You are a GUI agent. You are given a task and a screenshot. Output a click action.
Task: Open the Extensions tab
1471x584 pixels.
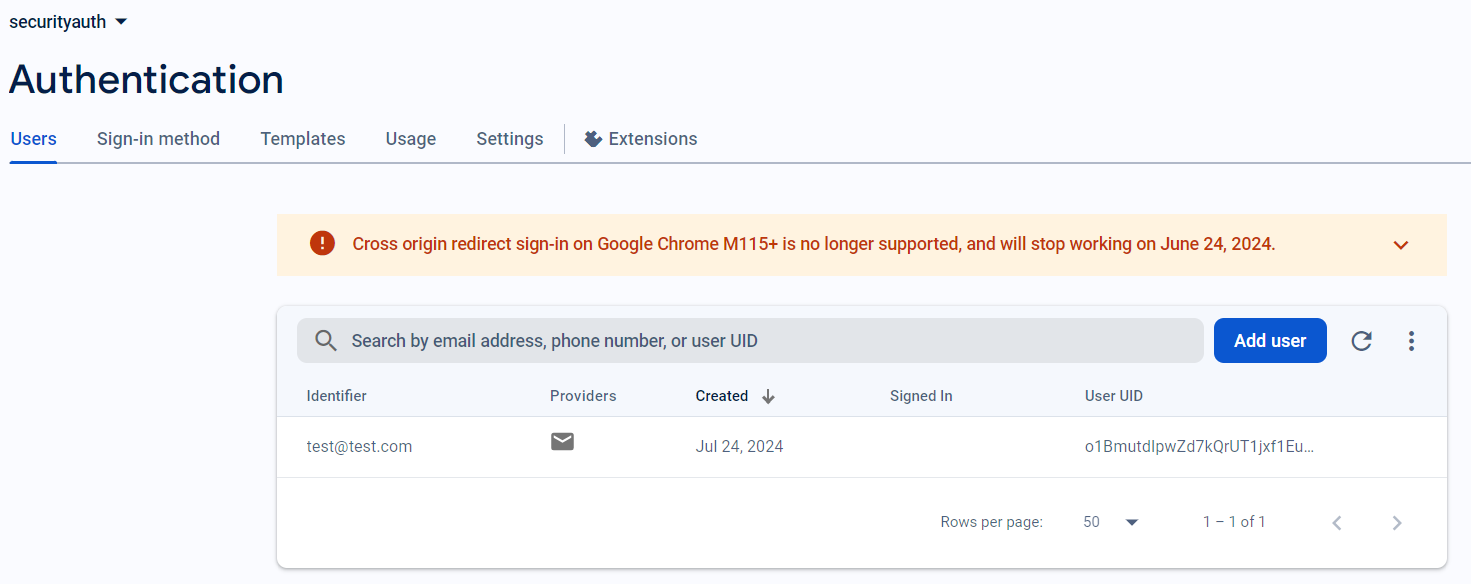click(x=641, y=139)
